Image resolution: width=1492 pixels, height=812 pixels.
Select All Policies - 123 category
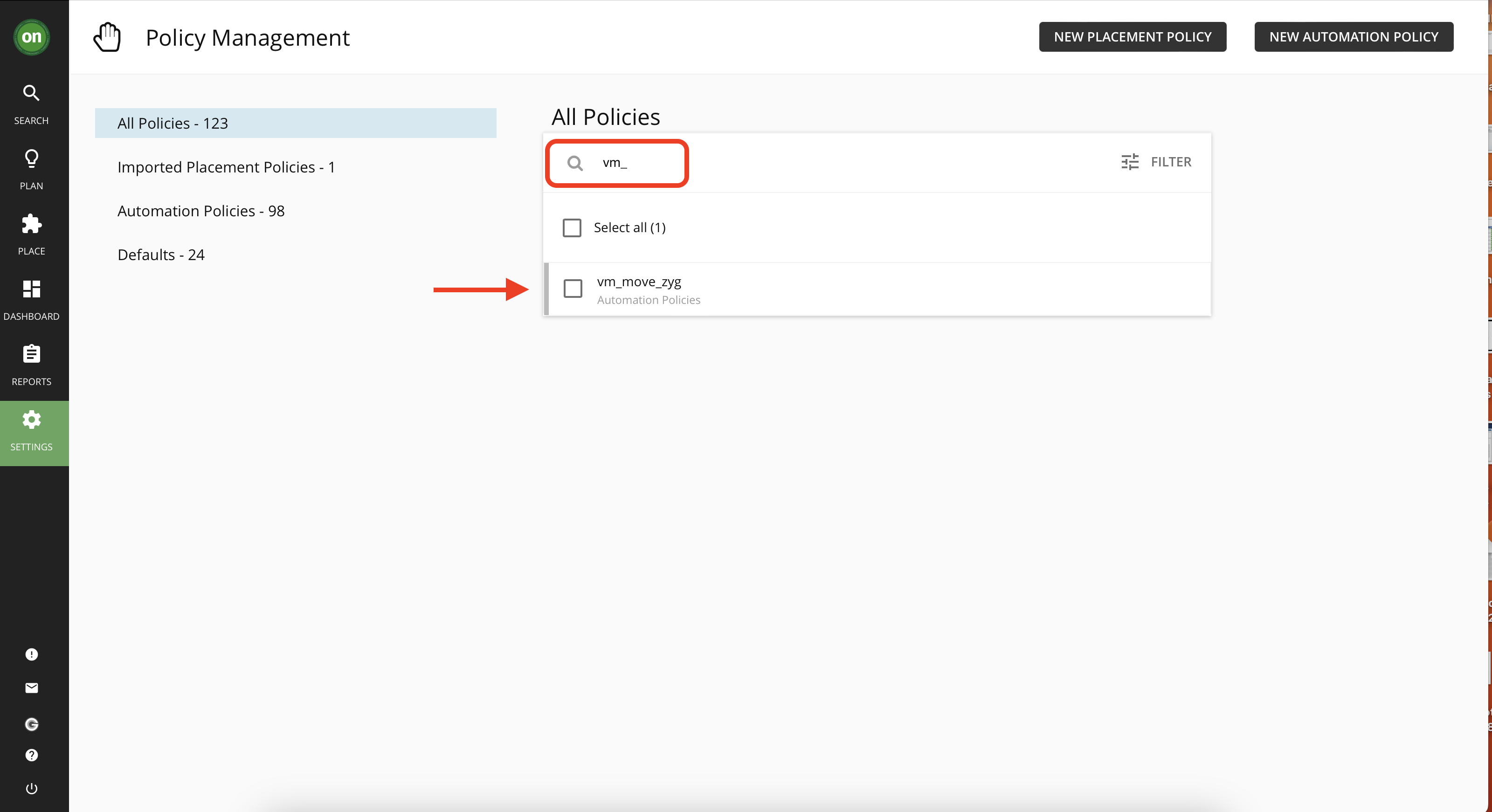[296, 123]
